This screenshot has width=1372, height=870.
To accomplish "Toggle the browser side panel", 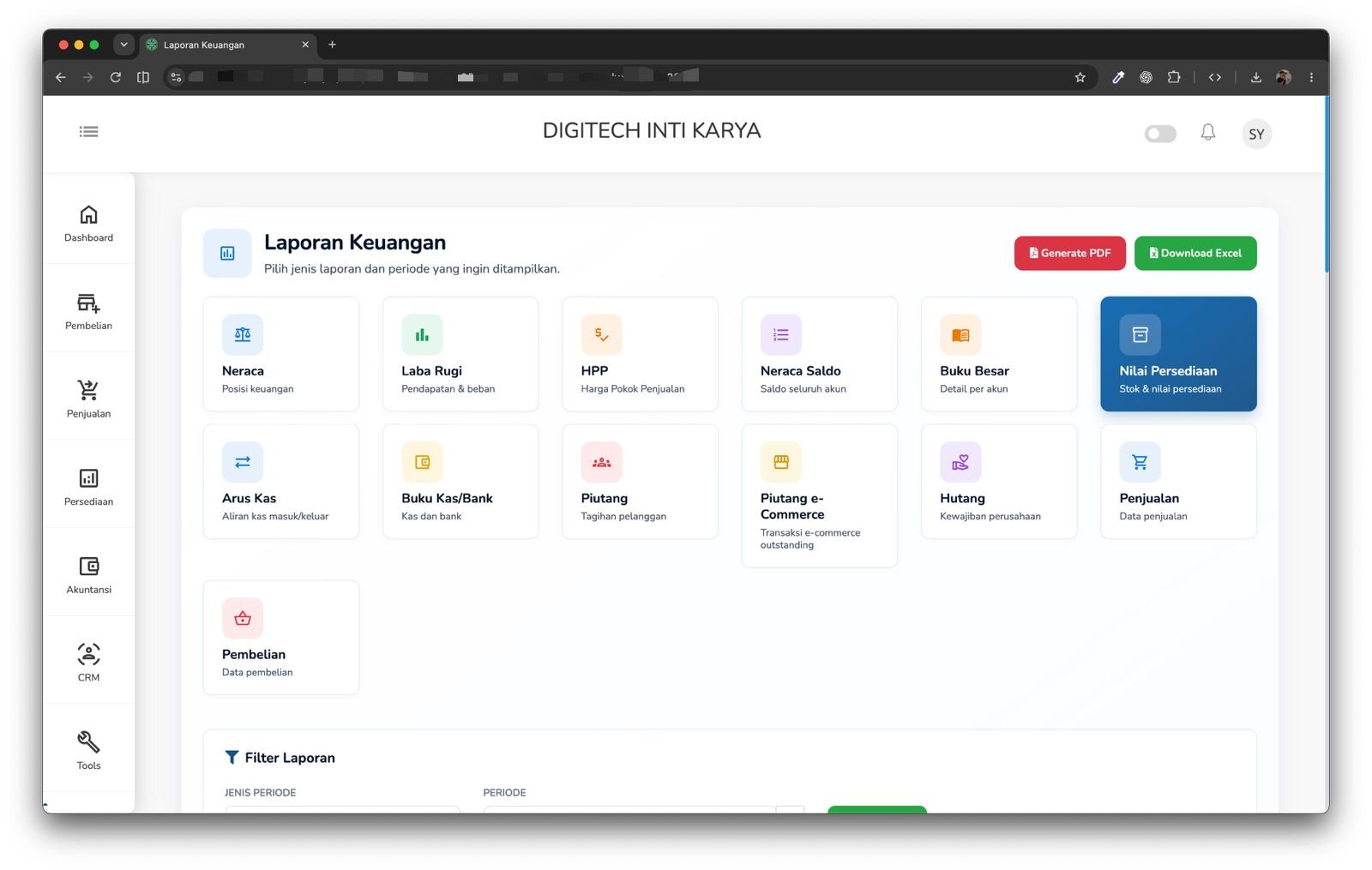I will coord(143,77).
